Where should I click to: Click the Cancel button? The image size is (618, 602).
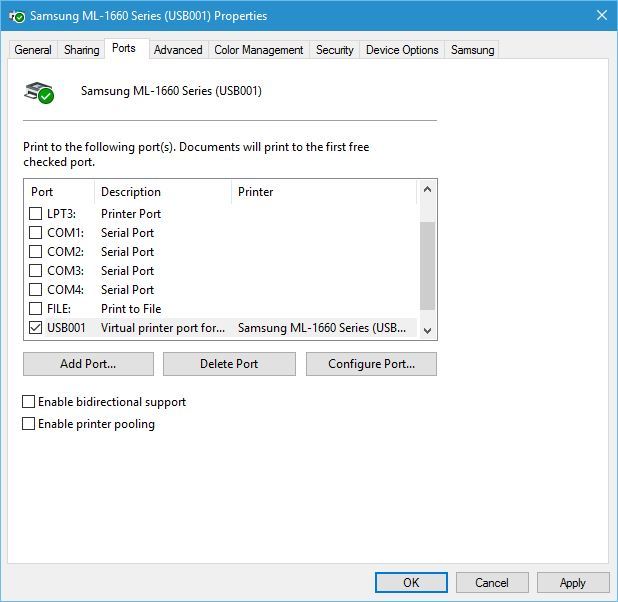point(492,583)
